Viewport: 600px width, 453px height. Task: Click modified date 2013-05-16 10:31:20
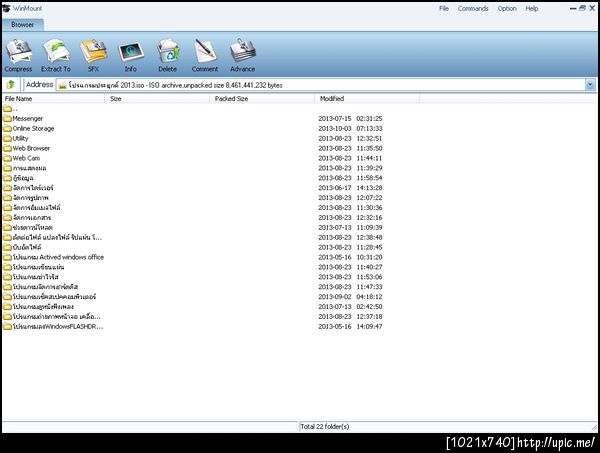(x=351, y=257)
